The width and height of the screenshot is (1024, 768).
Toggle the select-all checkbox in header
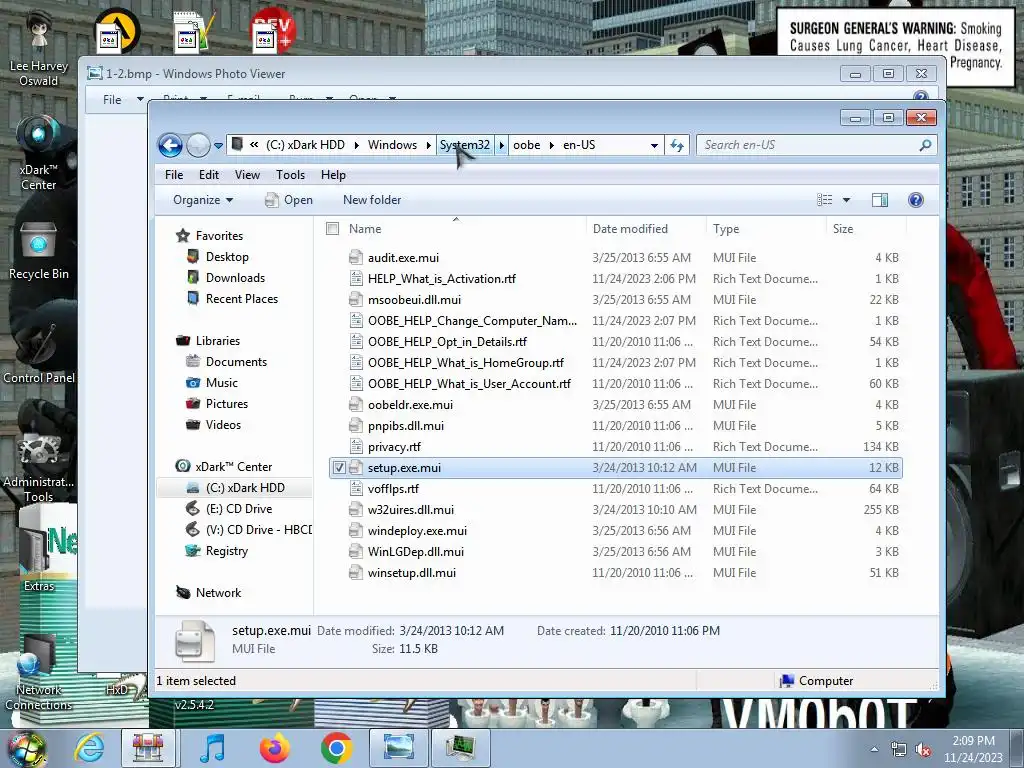pyautogui.click(x=332, y=229)
